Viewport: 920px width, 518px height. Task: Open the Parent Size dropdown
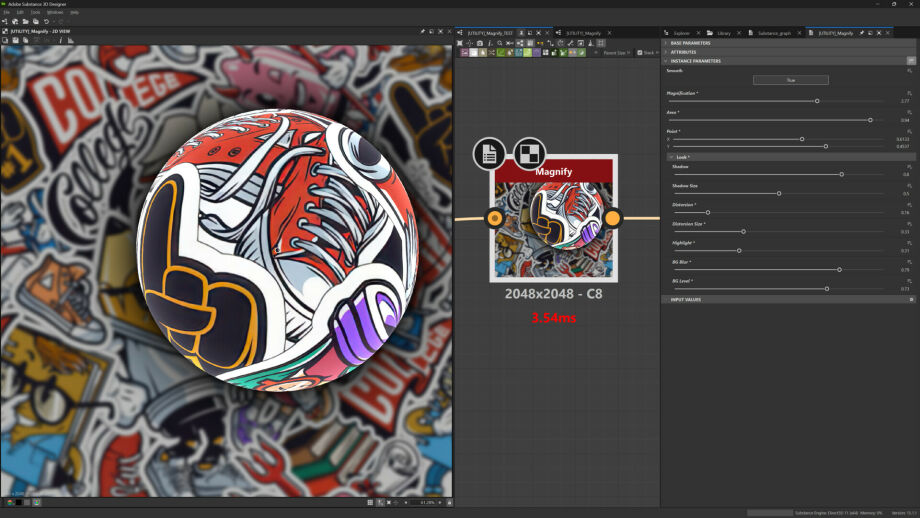pyautogui.click(x=617, y=53)
